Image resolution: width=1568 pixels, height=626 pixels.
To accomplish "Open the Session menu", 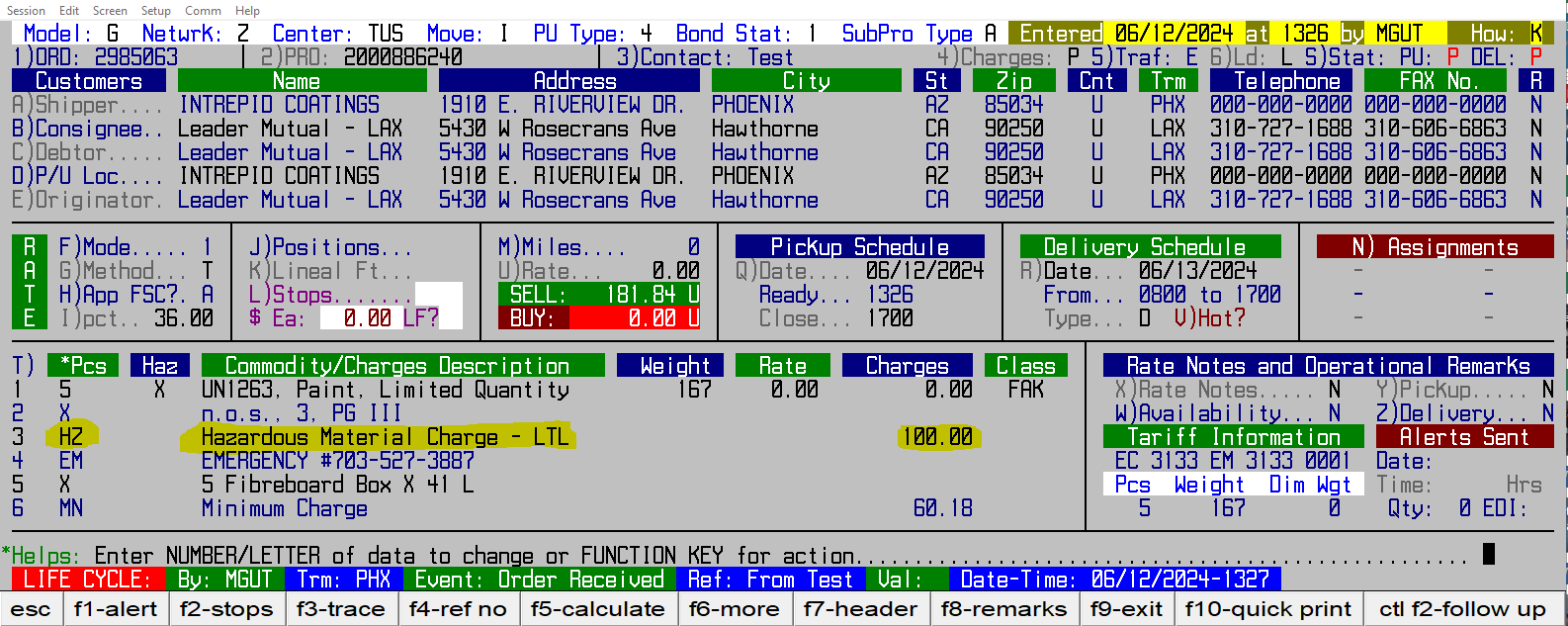I will point(26,10).
